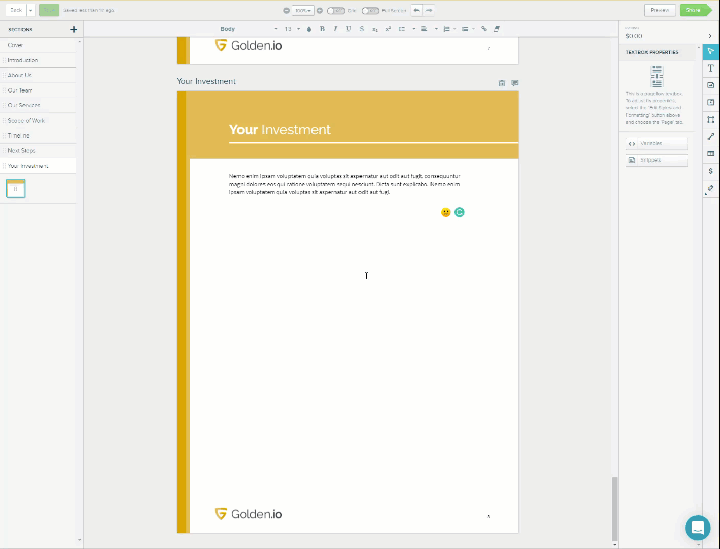
Task: Click the add section plus icon
Action: coord(73,30)
